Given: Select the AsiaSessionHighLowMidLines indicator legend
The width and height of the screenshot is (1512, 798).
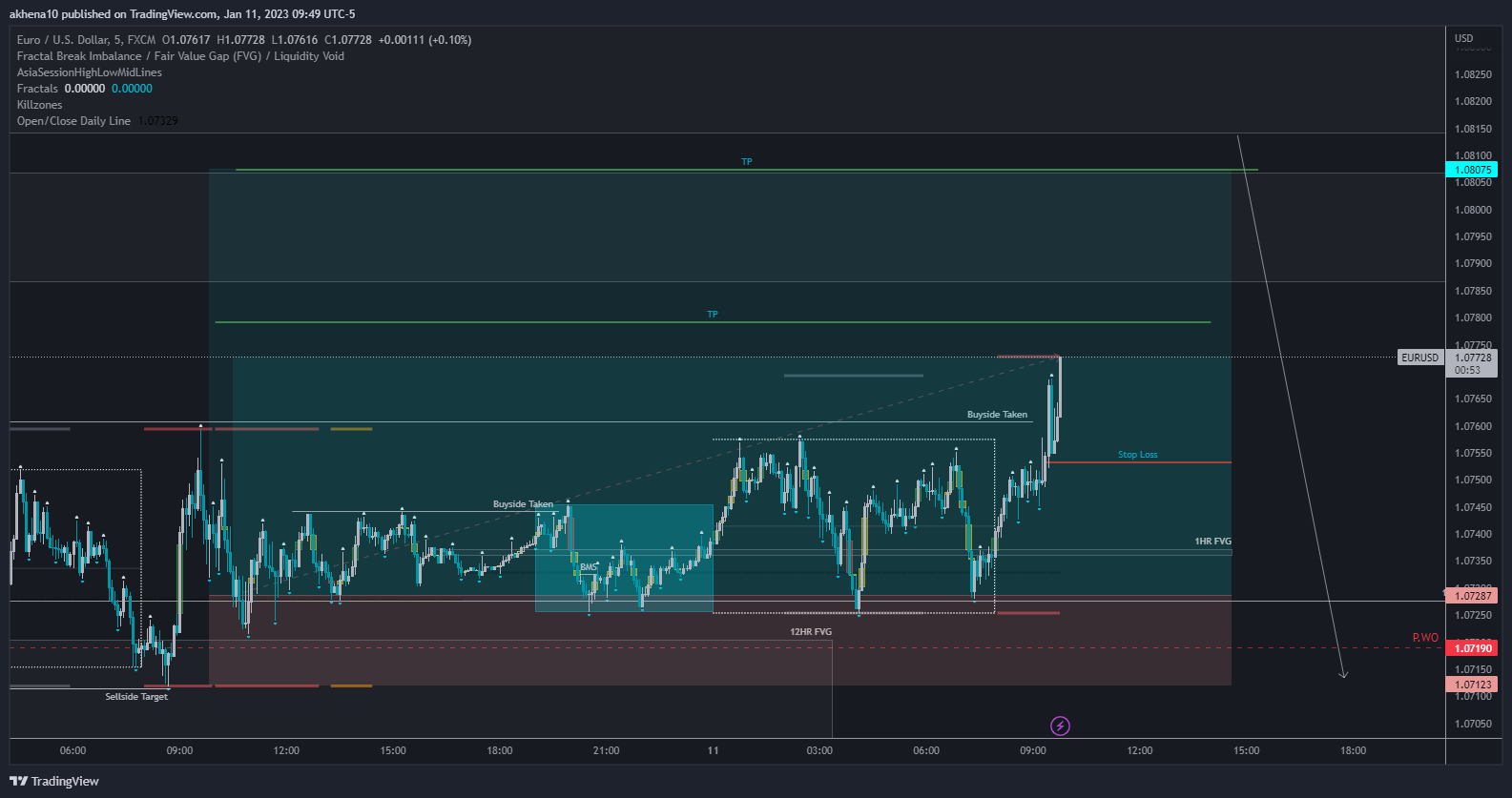Looking at the screenshot, I should [x=90, y=72].
